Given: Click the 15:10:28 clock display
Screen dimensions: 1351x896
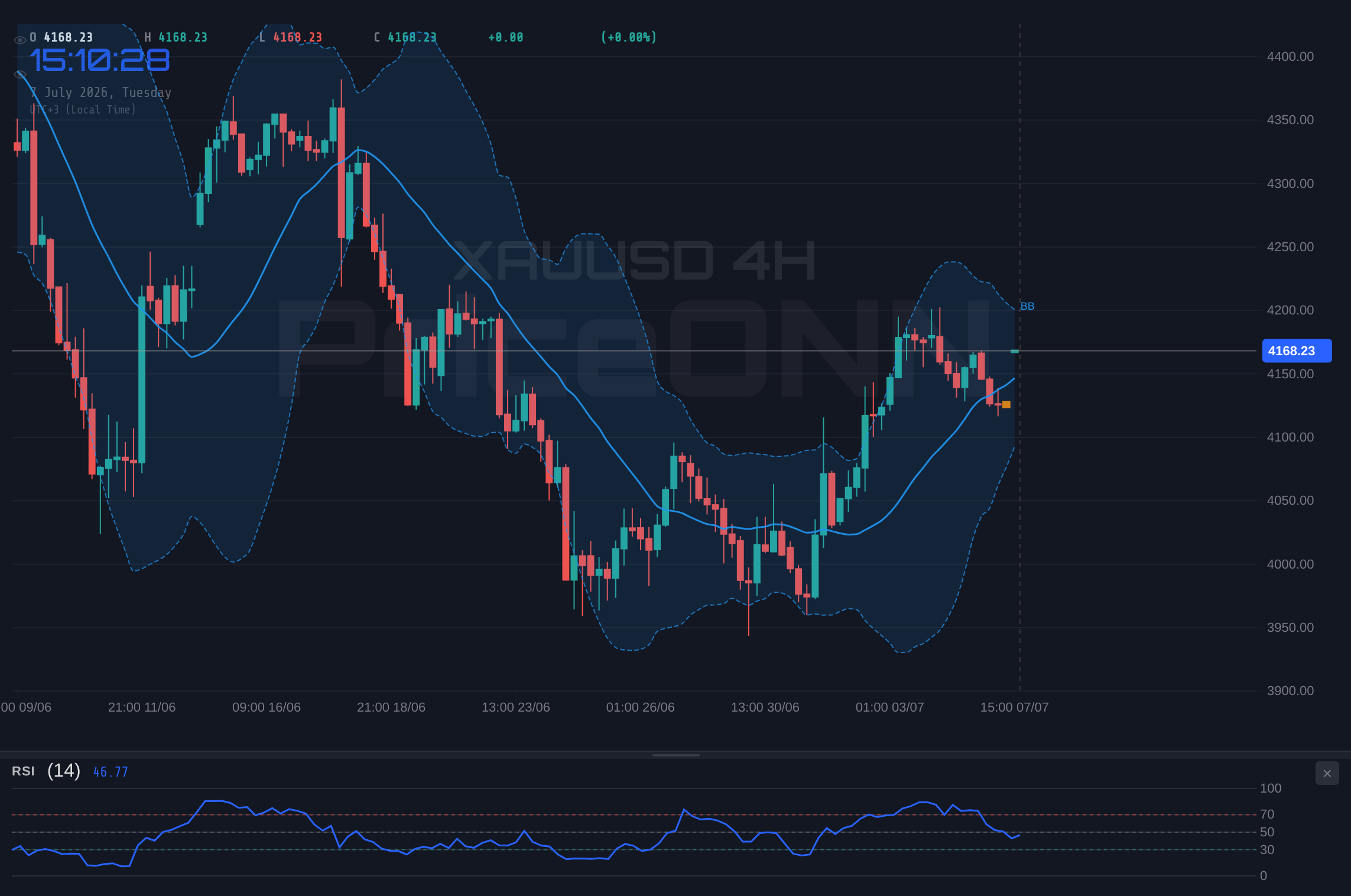Looking at the screenshot, I should (x=100, y=60).
